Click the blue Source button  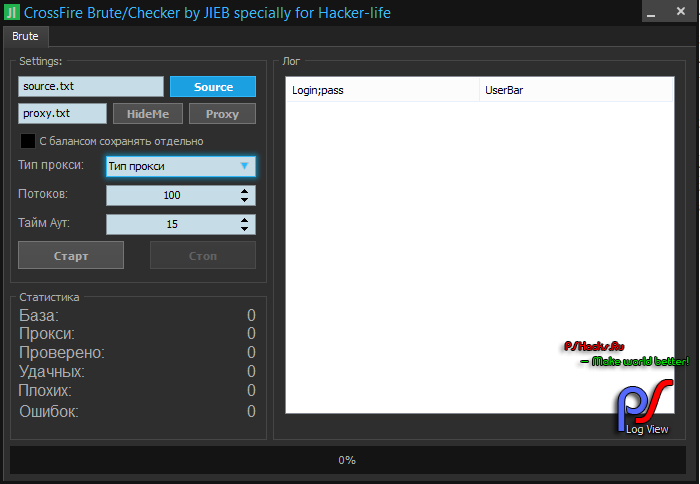click(213, 87)
